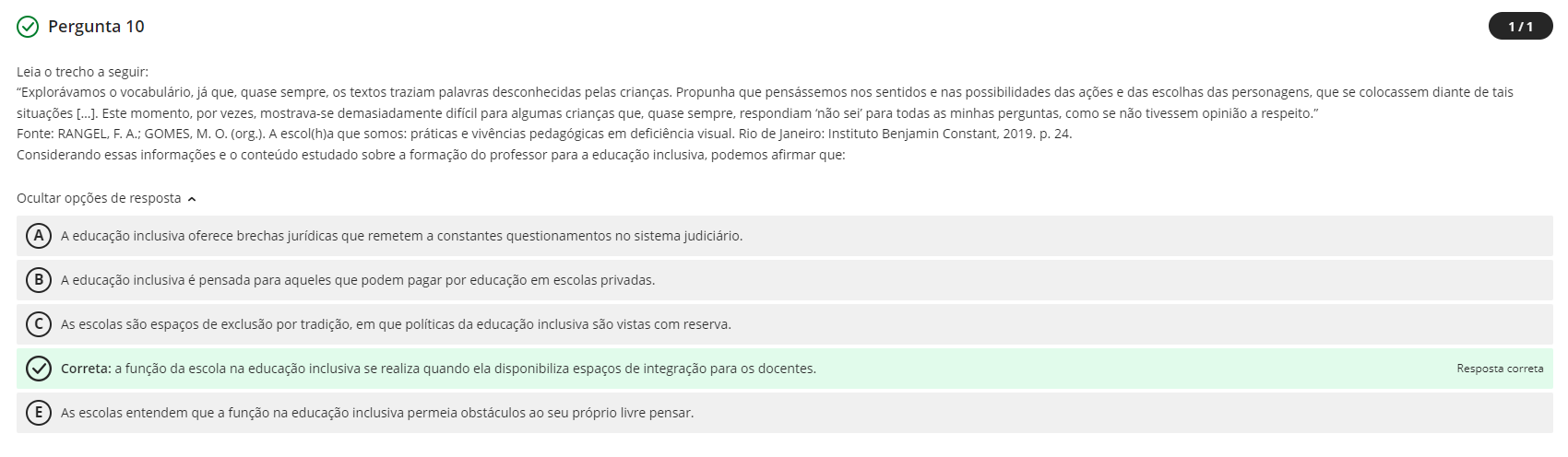Click the green checkmark icon beside Pergunta 10

point(29,27)
